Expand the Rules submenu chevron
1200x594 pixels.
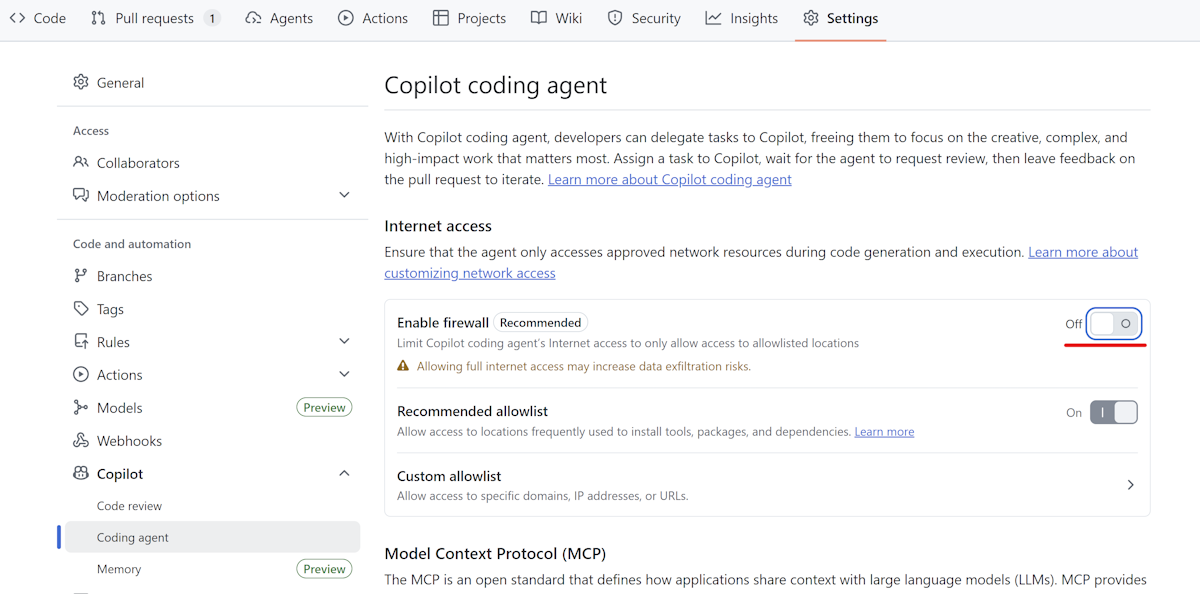[344, 342]
